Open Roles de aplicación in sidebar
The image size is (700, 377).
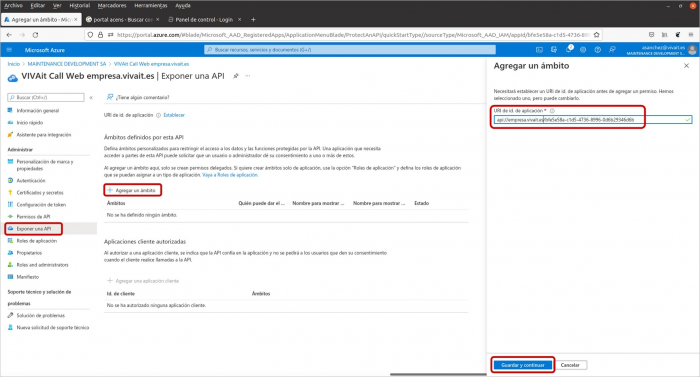point(37,241)
